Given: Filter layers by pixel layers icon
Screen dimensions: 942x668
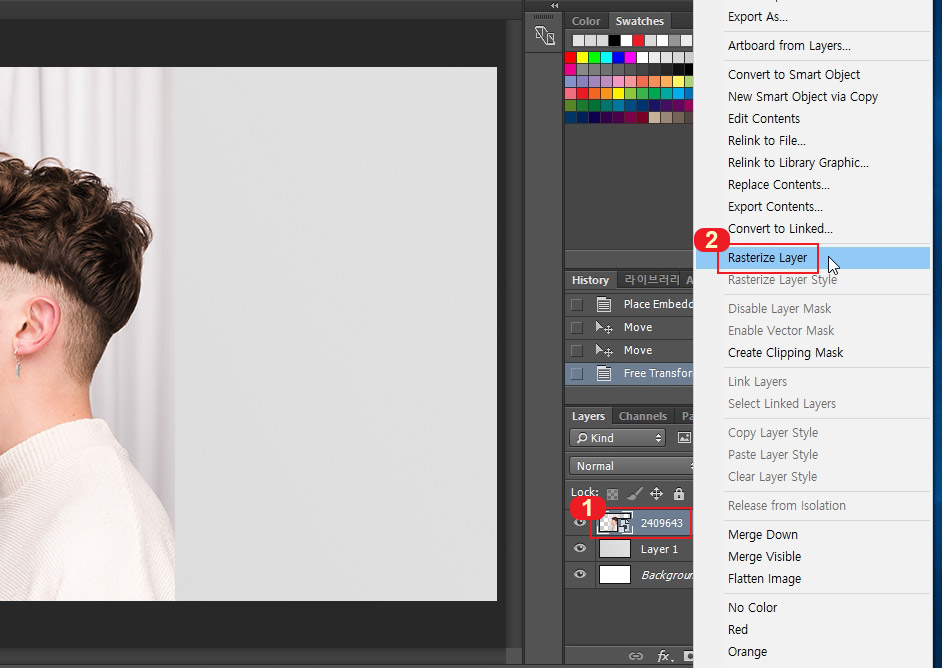Looking at the screenshot, I should pyautogui.click(x=684, y=438).
